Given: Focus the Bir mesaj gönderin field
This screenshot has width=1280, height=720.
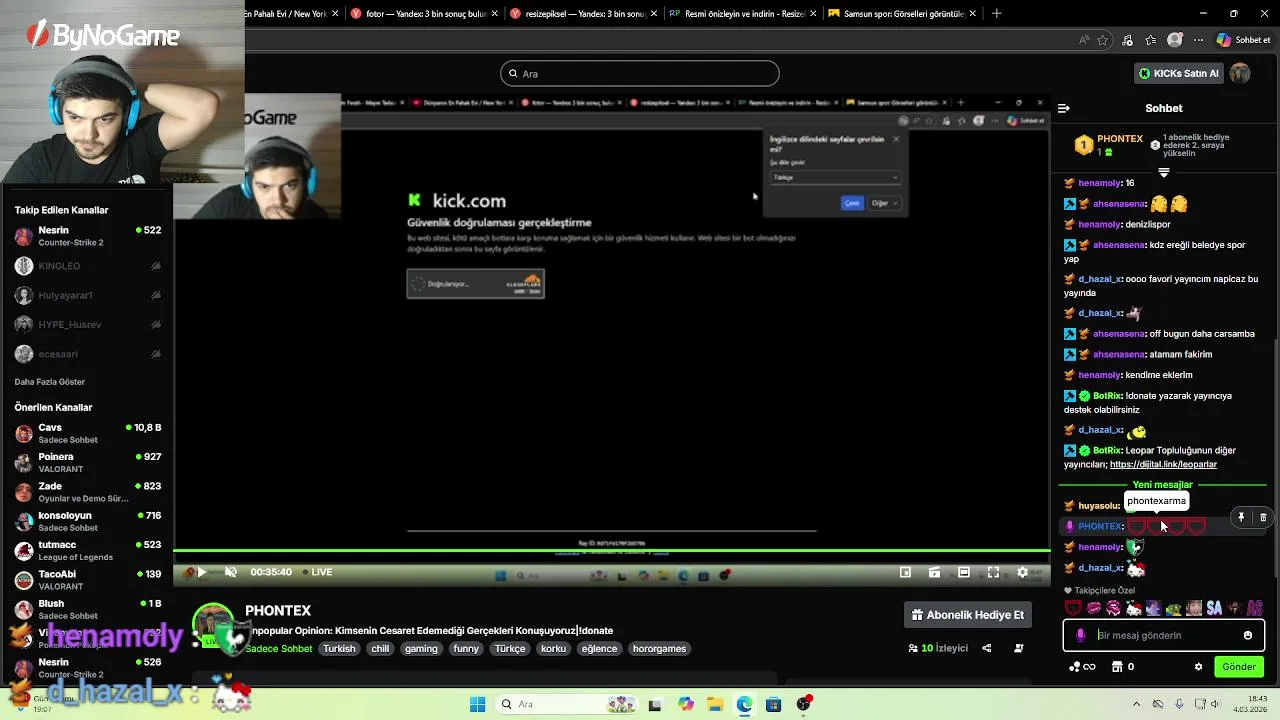Looking at the screenshot, I should coord(1164,635).
